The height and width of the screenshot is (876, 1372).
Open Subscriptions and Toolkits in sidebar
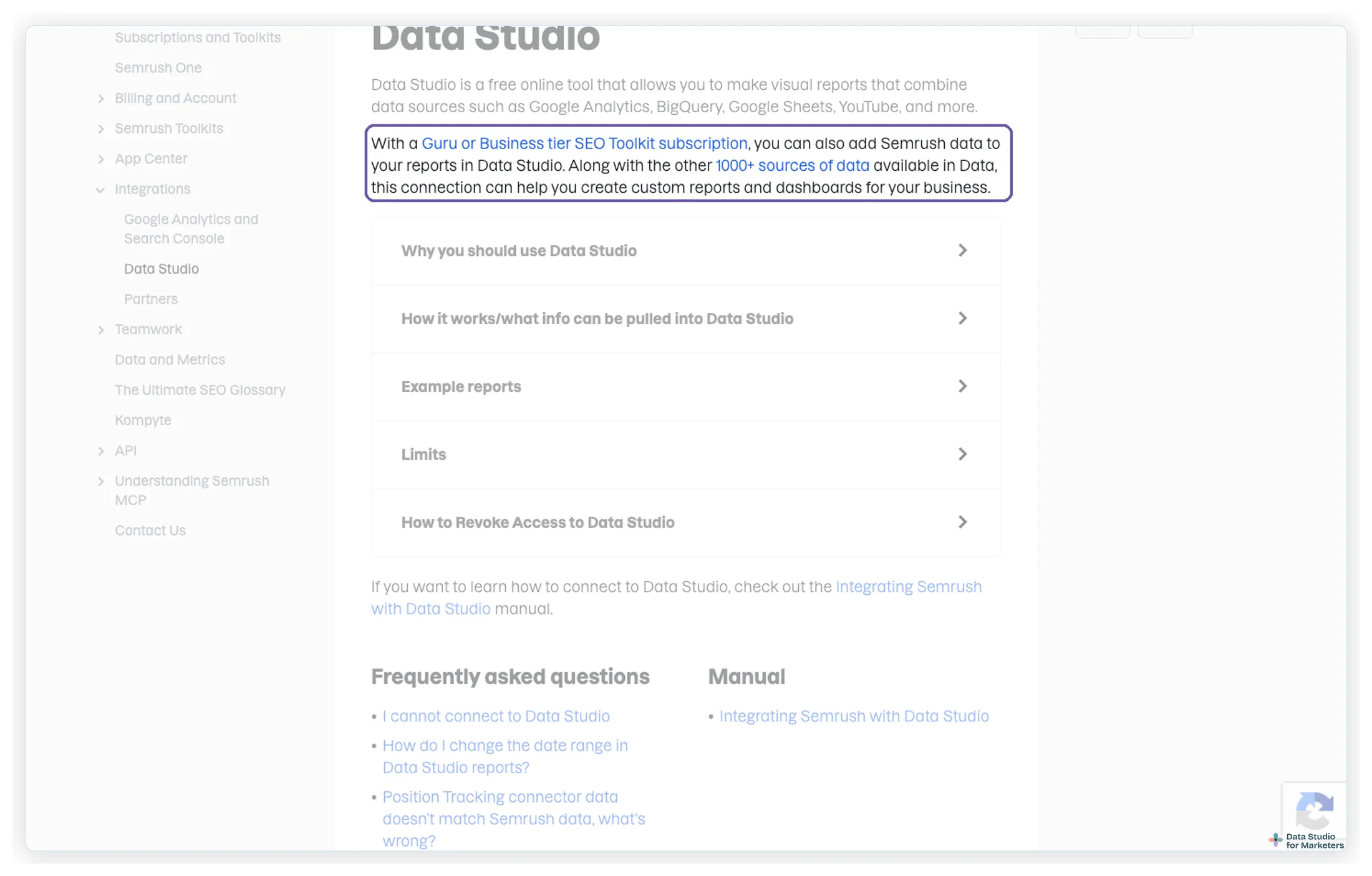pyautogui.click(x=198, y=37)
